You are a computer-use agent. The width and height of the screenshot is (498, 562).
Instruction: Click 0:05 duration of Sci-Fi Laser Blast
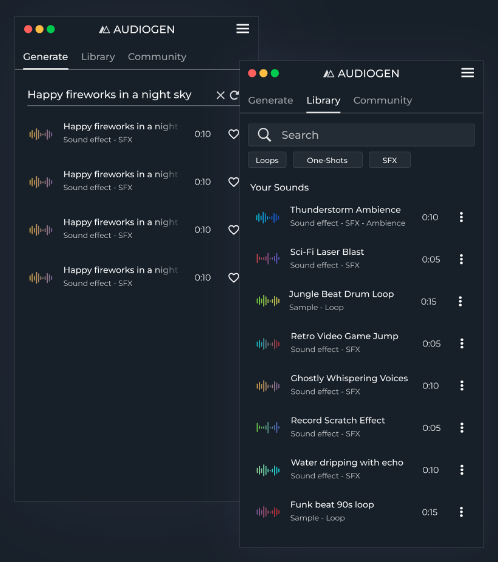(x=431, y=259)
